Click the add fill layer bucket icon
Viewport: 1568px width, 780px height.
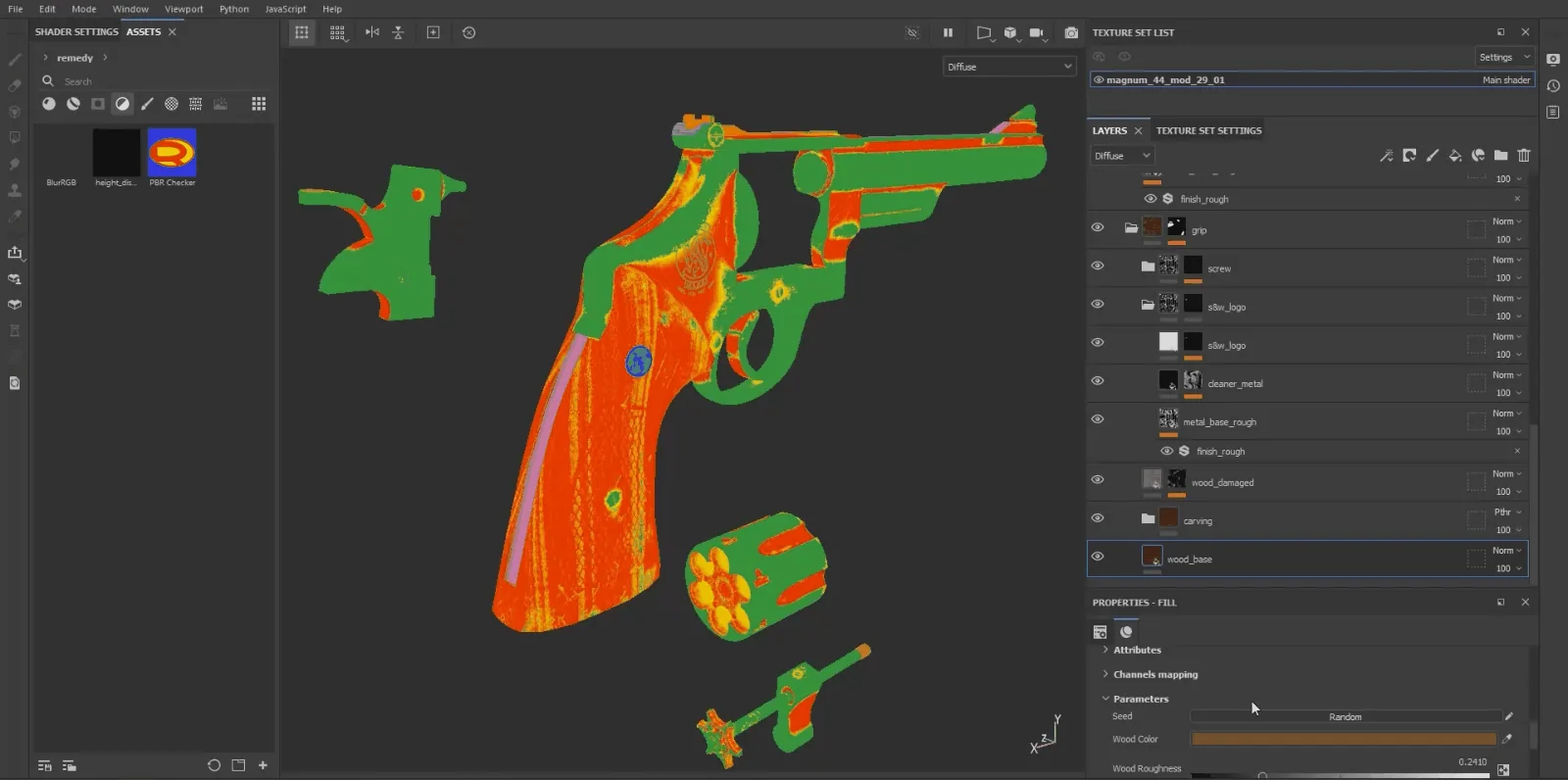[x=1455, y=156]
